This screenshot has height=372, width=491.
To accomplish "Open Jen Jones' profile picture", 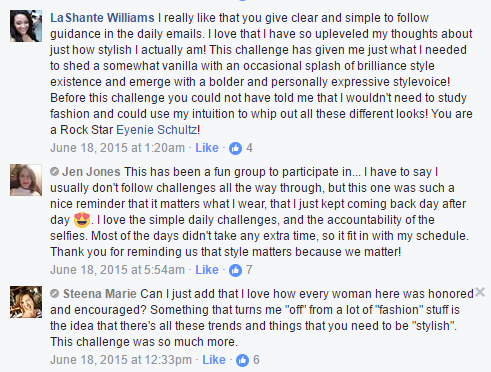I will tap(26, 180).
